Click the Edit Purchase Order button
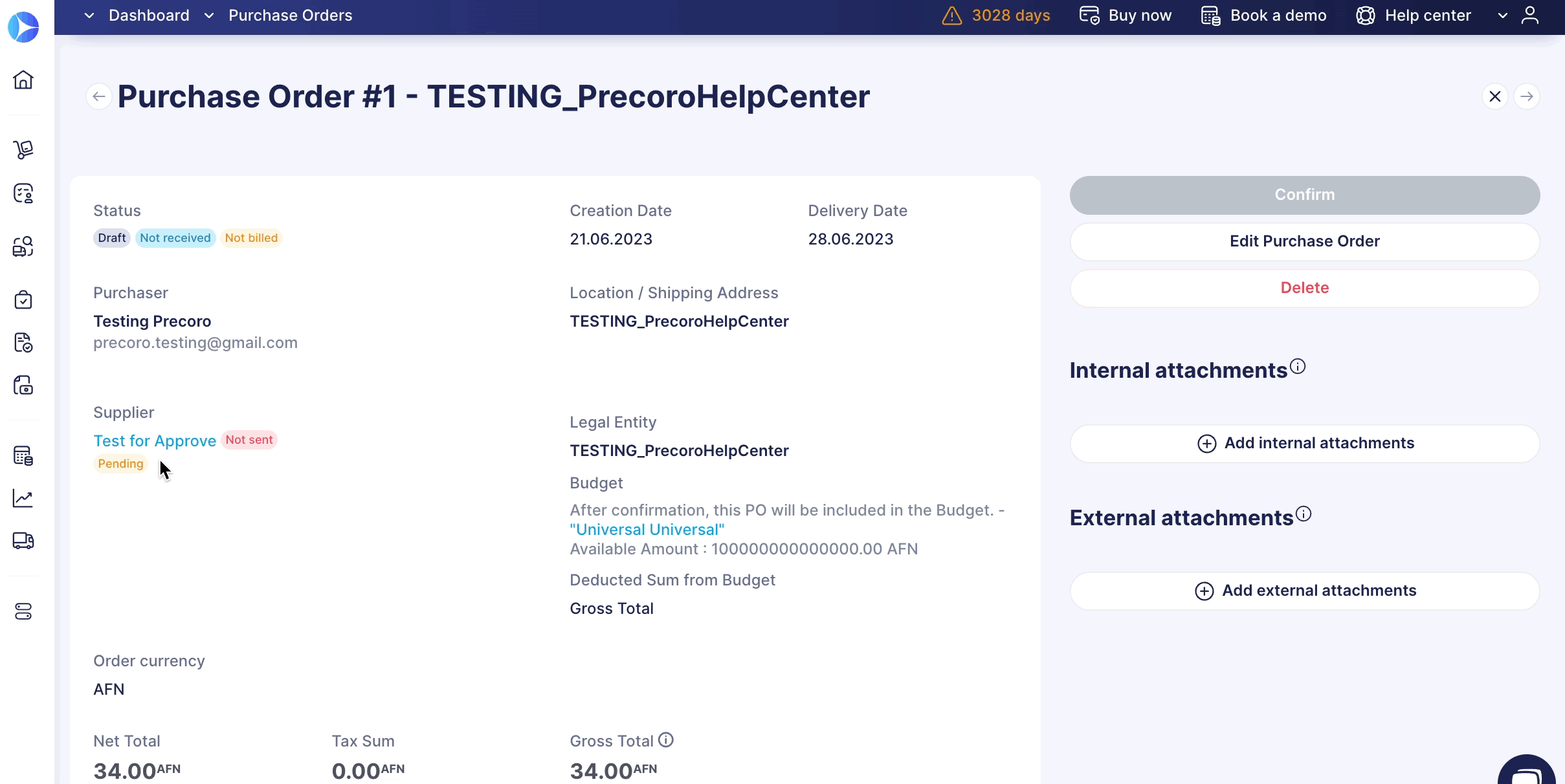 tap(1305, 242)
